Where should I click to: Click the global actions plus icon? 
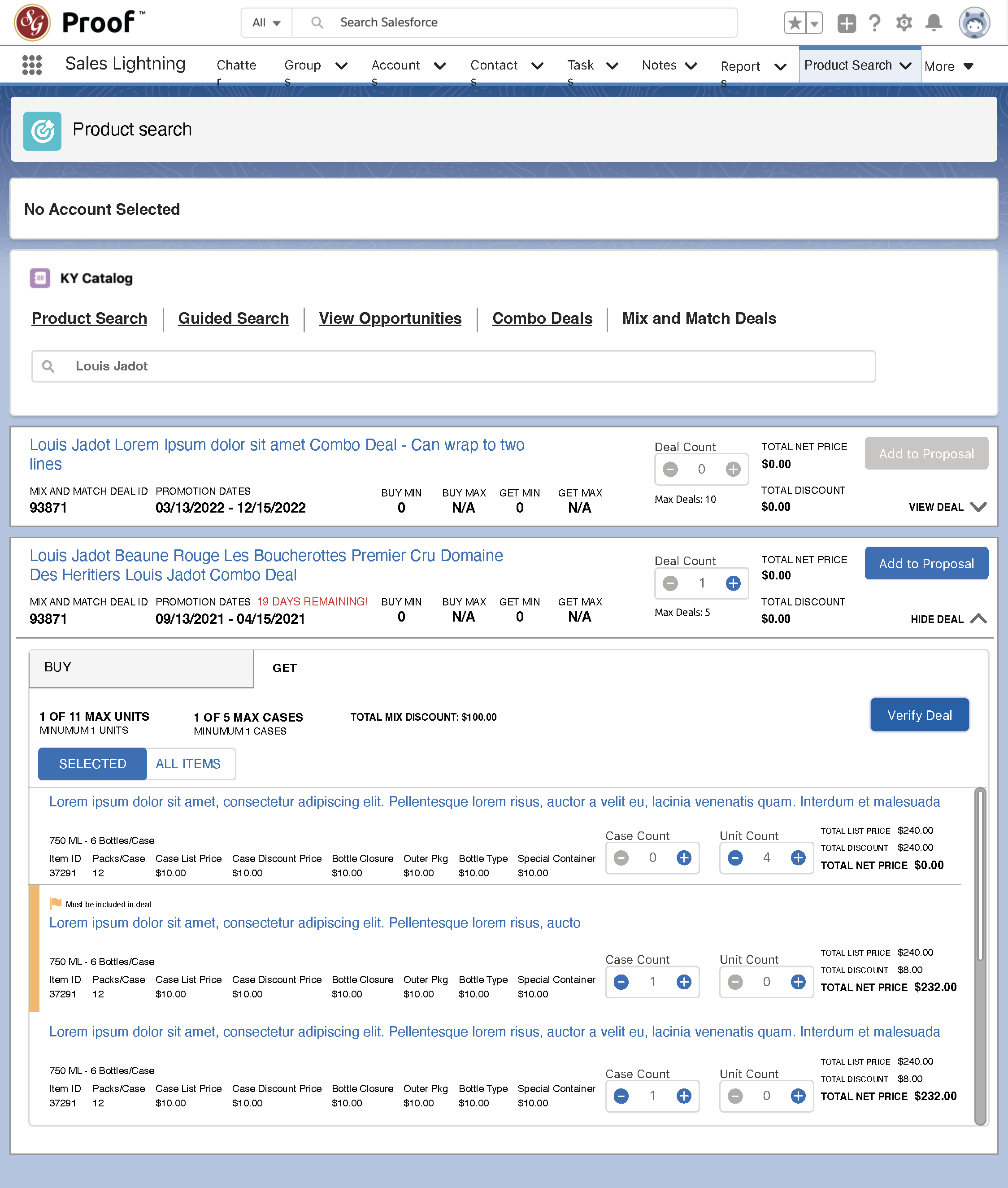click(x=846, y=23)
